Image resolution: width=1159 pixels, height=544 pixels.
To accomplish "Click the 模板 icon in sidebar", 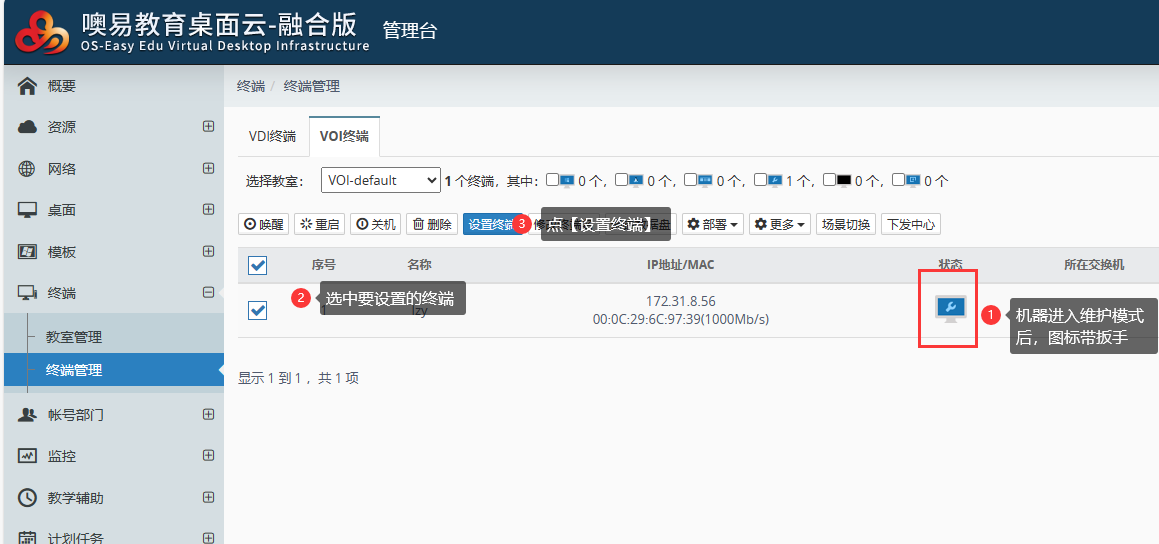I will click(28, 252).
